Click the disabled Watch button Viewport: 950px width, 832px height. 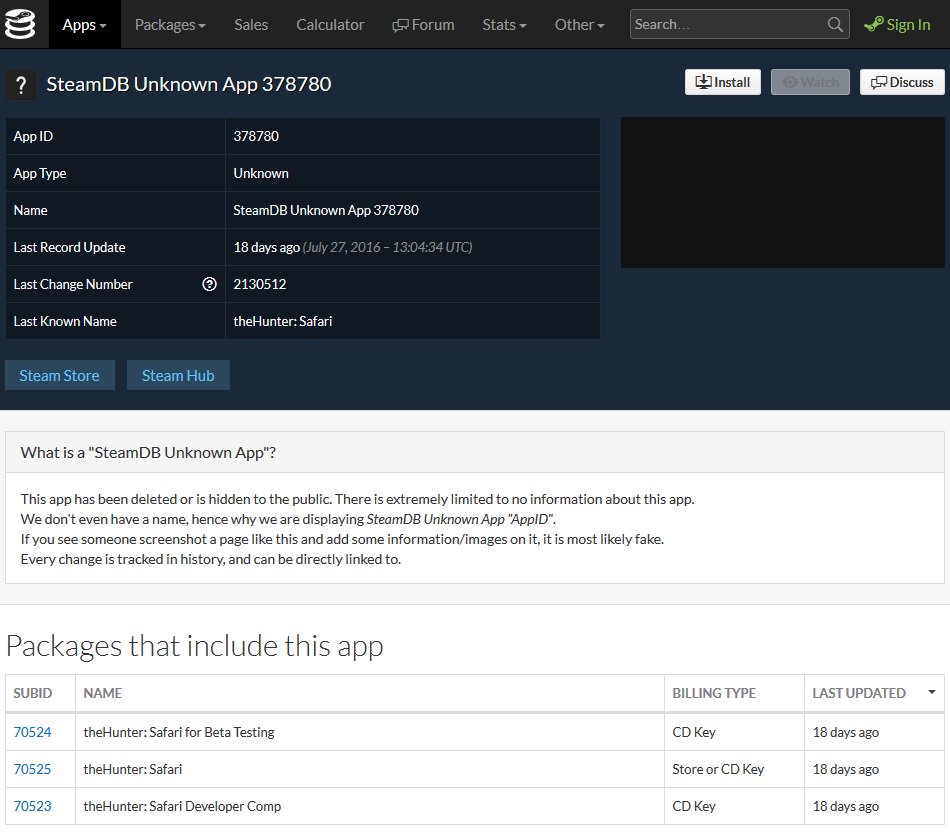(x=810, y=82)
